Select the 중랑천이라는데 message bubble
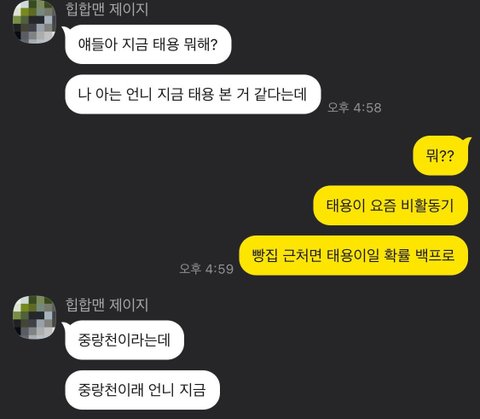 (x=124, y=340)
